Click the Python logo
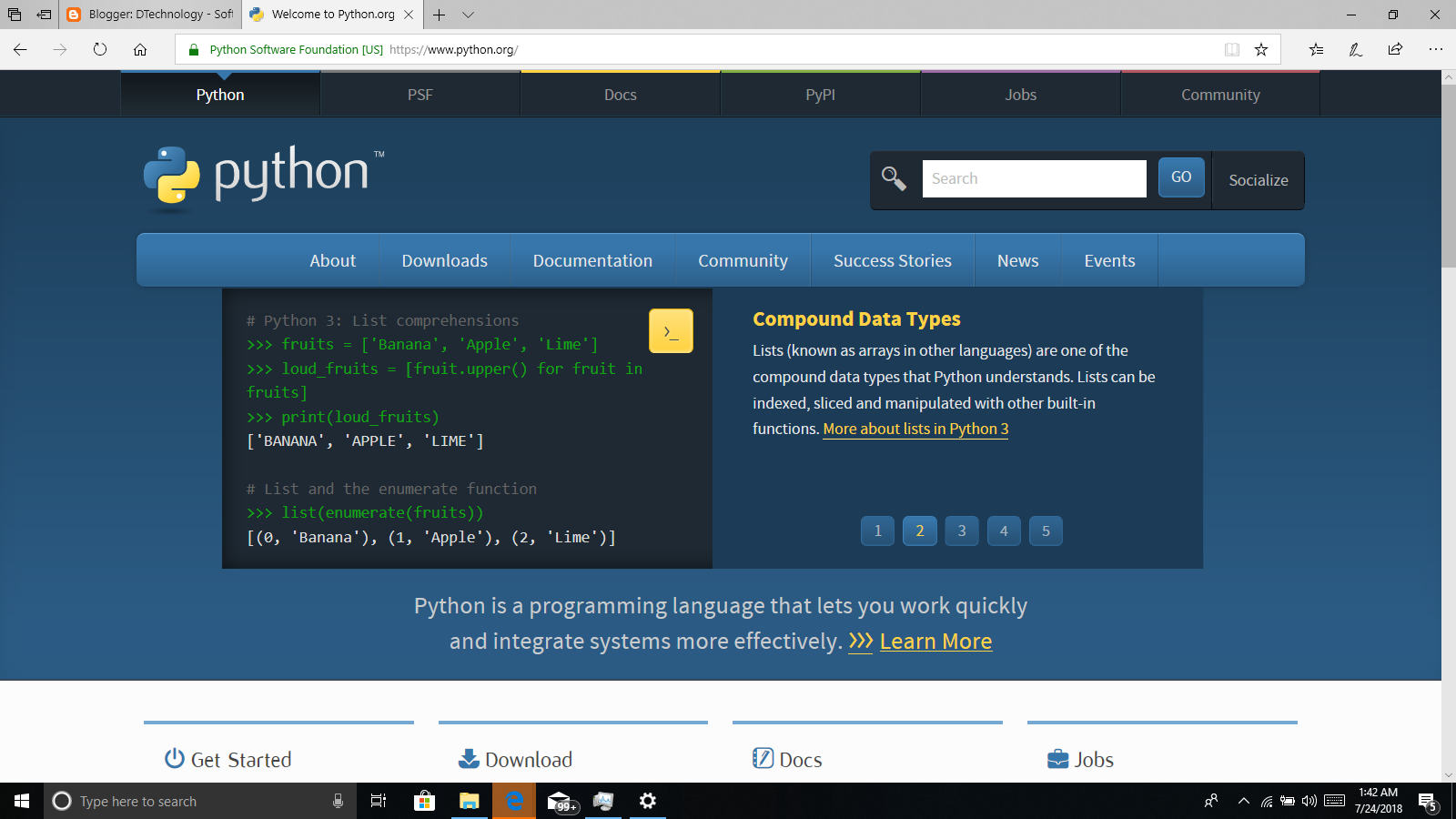The image size is (1456, 819). pos(264,178)
